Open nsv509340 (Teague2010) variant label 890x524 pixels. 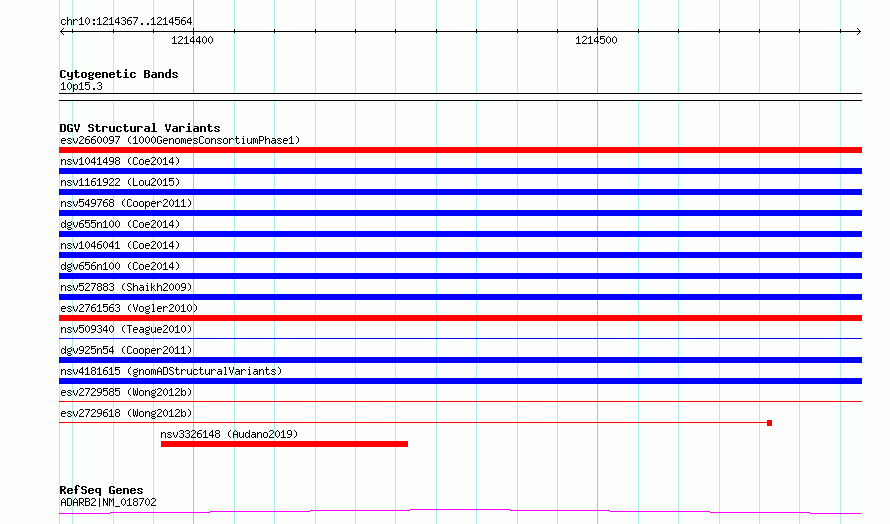coord(126,329)
